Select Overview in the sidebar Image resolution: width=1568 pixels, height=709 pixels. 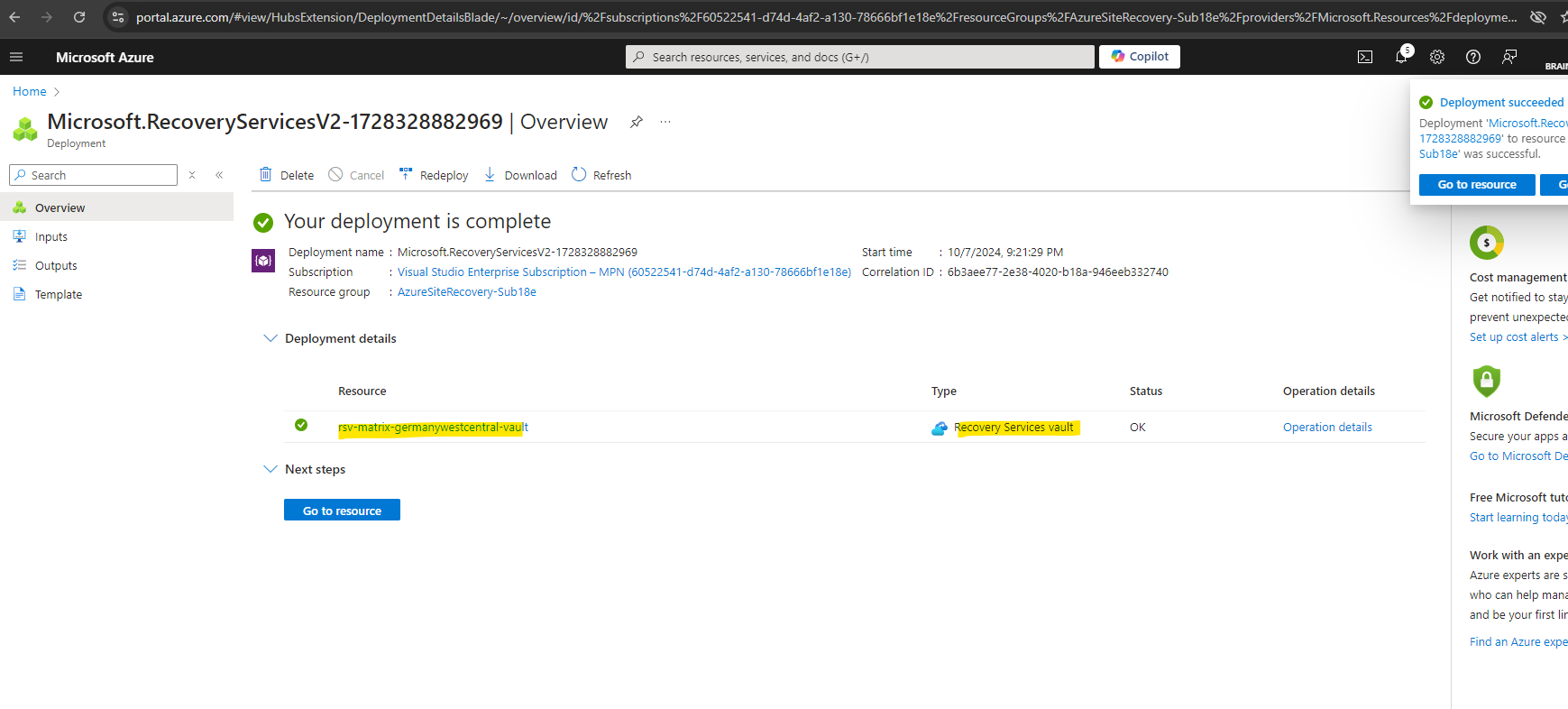pos(117,207)
